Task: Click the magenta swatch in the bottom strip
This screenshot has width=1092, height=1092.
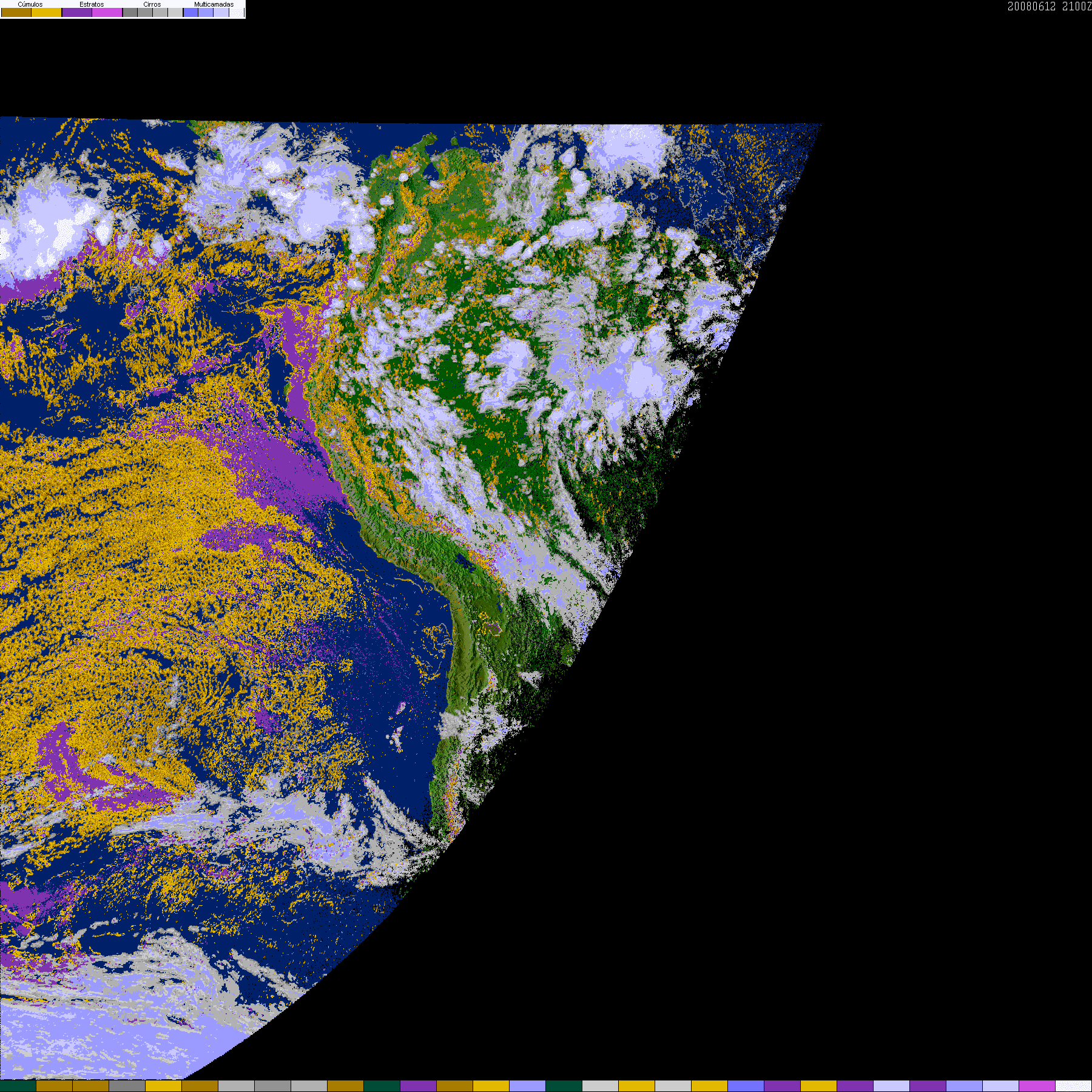Action: 1037,1086
